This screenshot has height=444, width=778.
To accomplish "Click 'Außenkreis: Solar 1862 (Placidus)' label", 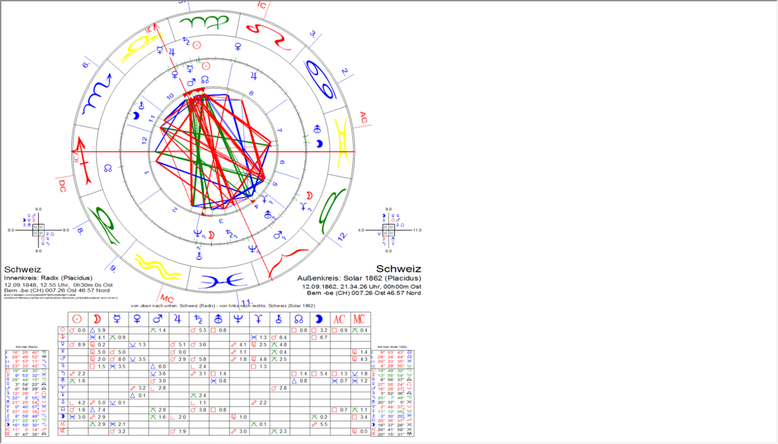I will (359, 278).
